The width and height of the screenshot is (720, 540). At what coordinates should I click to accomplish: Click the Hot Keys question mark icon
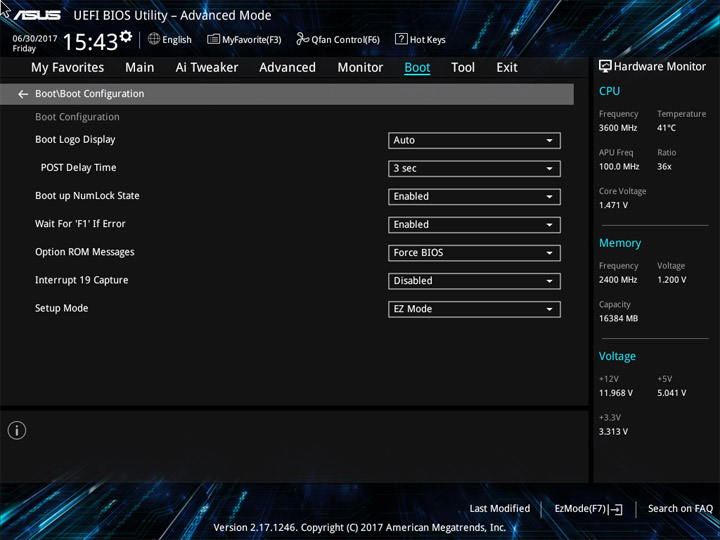401,39
